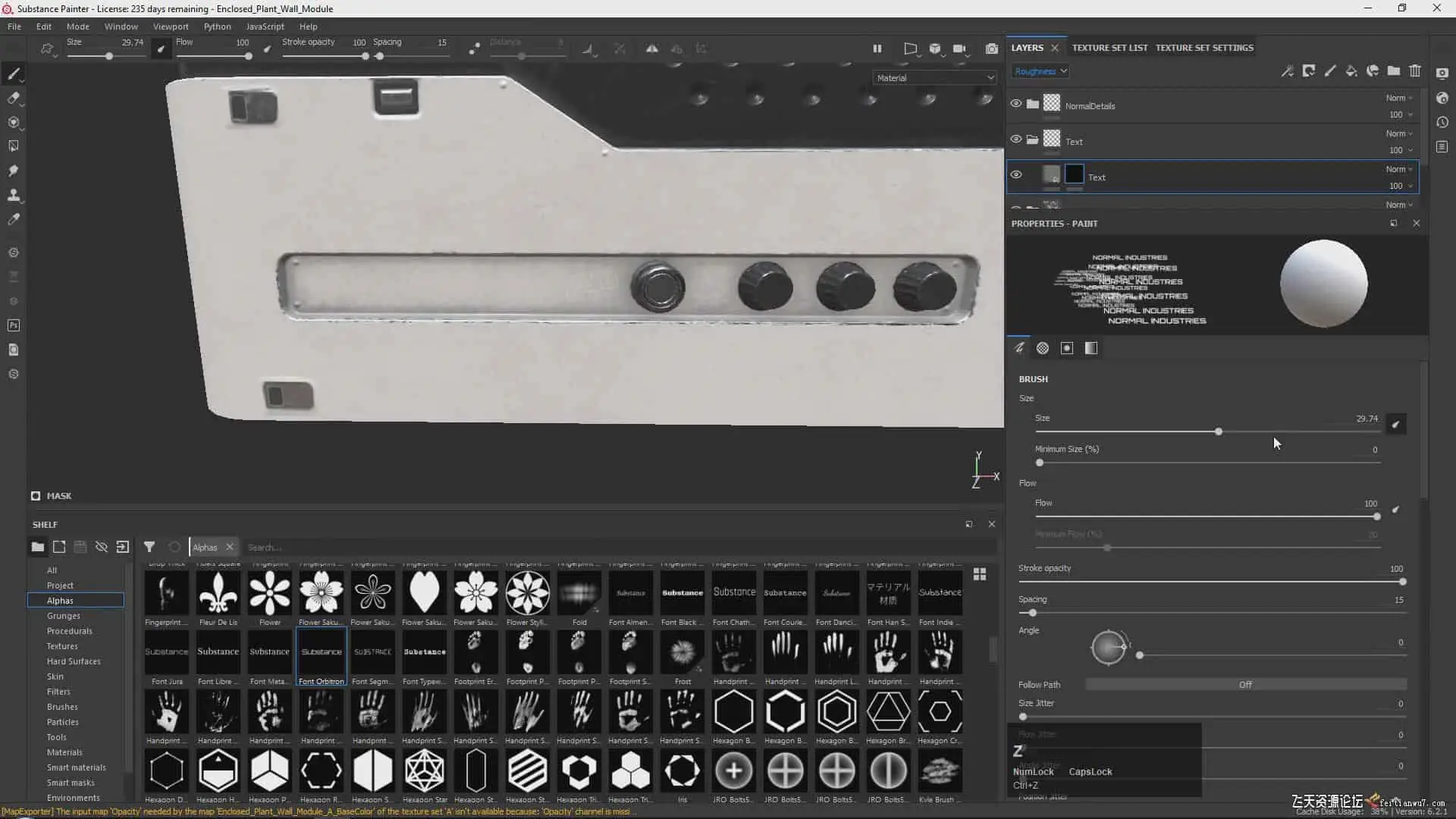Select the Clone stamp tool
This screenshot has width=1456, height=819.
[13, 195]
